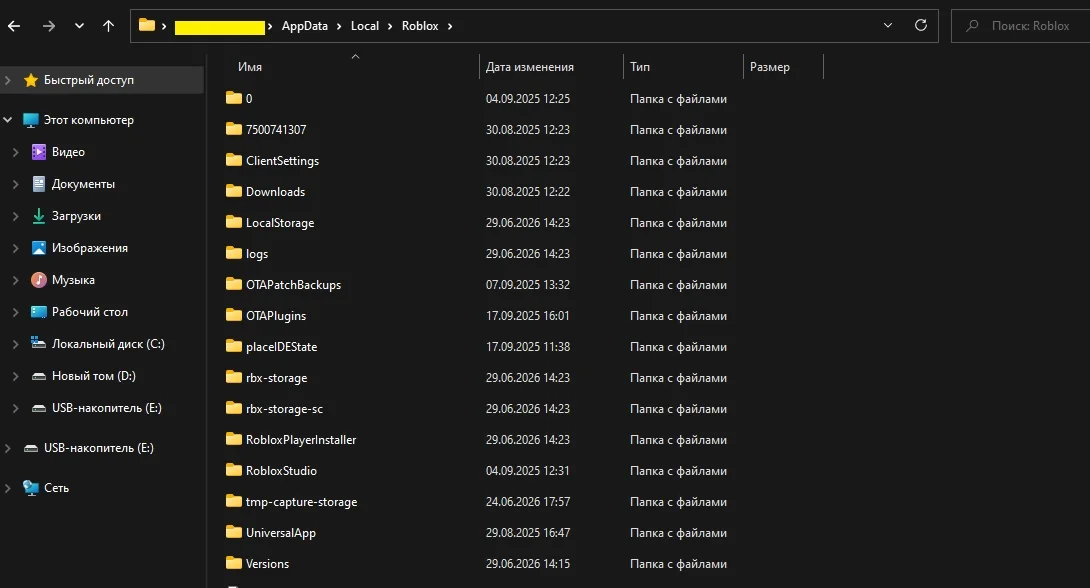Select the OTAPatchBackups folder icon
The image size is (1090, 588).
click(234, 284)
